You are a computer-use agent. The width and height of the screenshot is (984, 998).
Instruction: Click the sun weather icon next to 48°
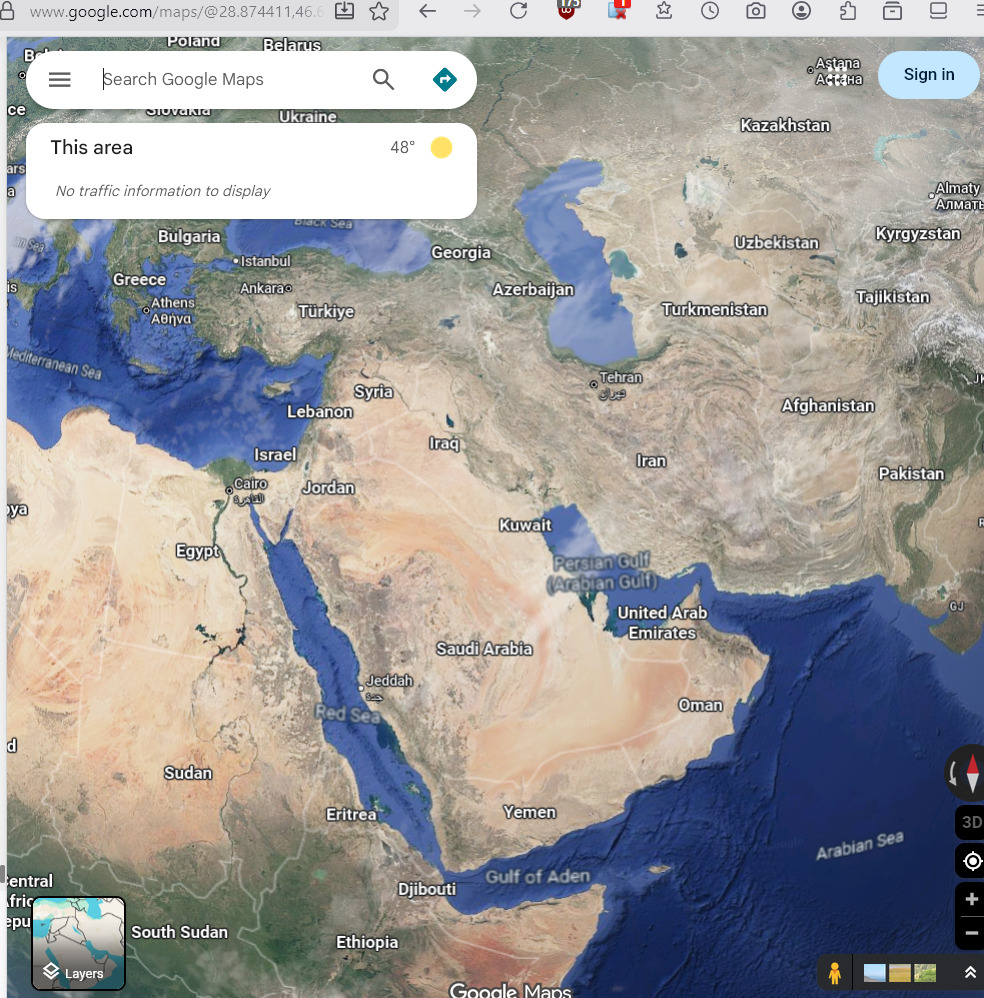coord(441,147)
